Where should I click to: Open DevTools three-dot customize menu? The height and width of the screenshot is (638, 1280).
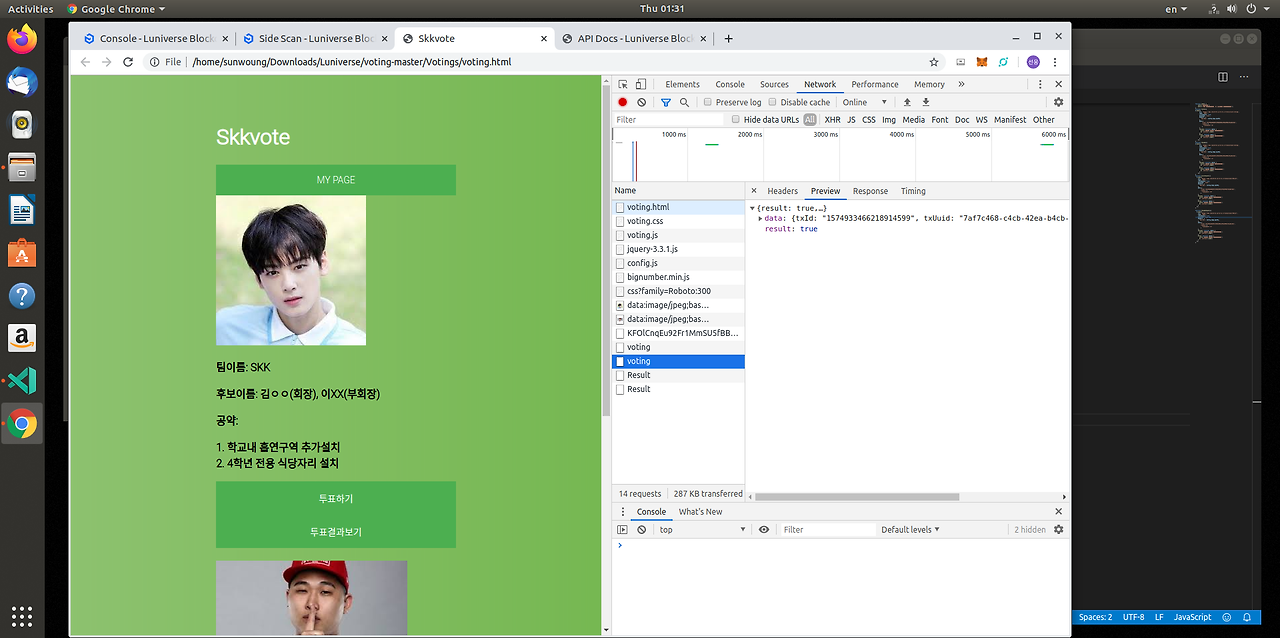(1040, 85)
